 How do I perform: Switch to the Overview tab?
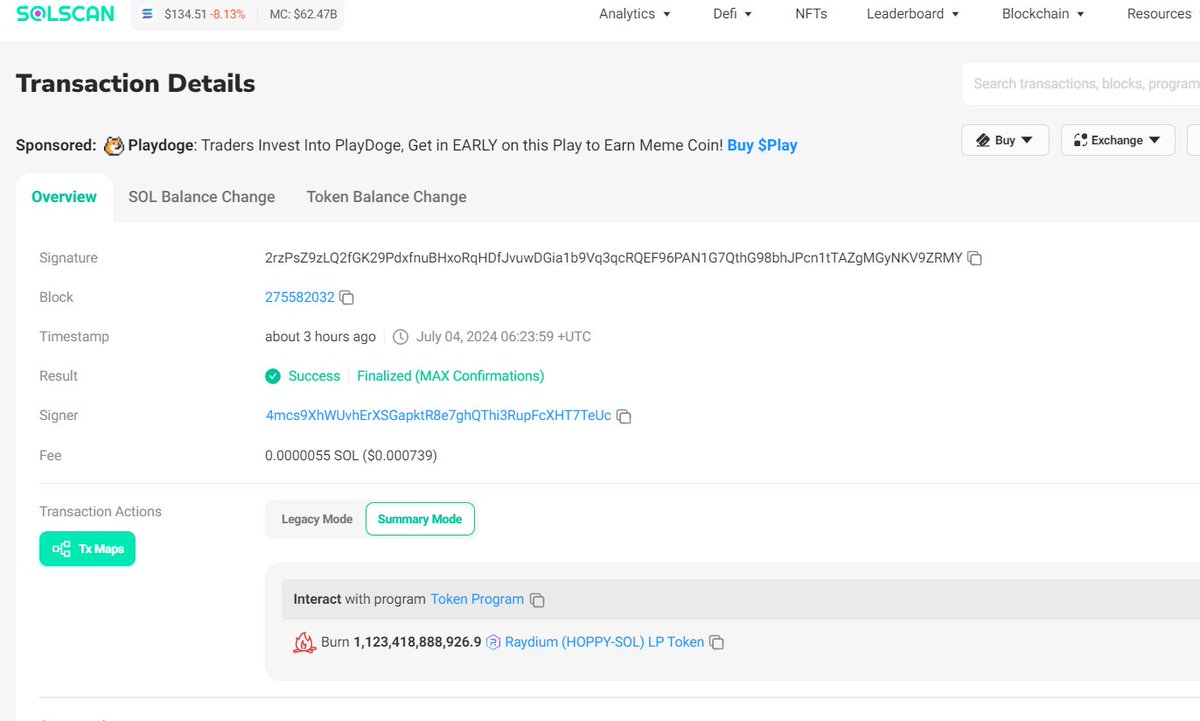64,197
